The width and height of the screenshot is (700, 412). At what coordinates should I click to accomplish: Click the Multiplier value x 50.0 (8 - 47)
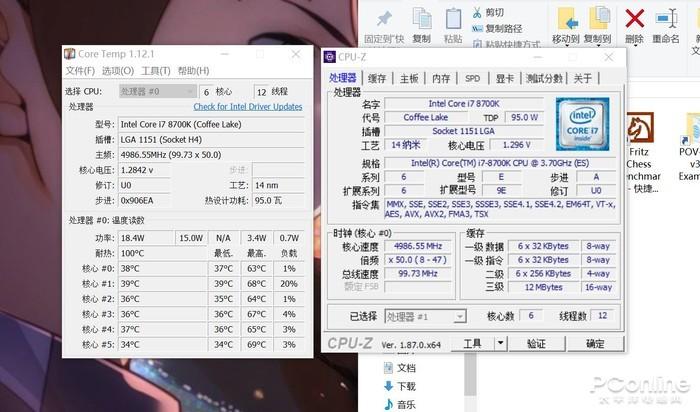pos(418,260)
